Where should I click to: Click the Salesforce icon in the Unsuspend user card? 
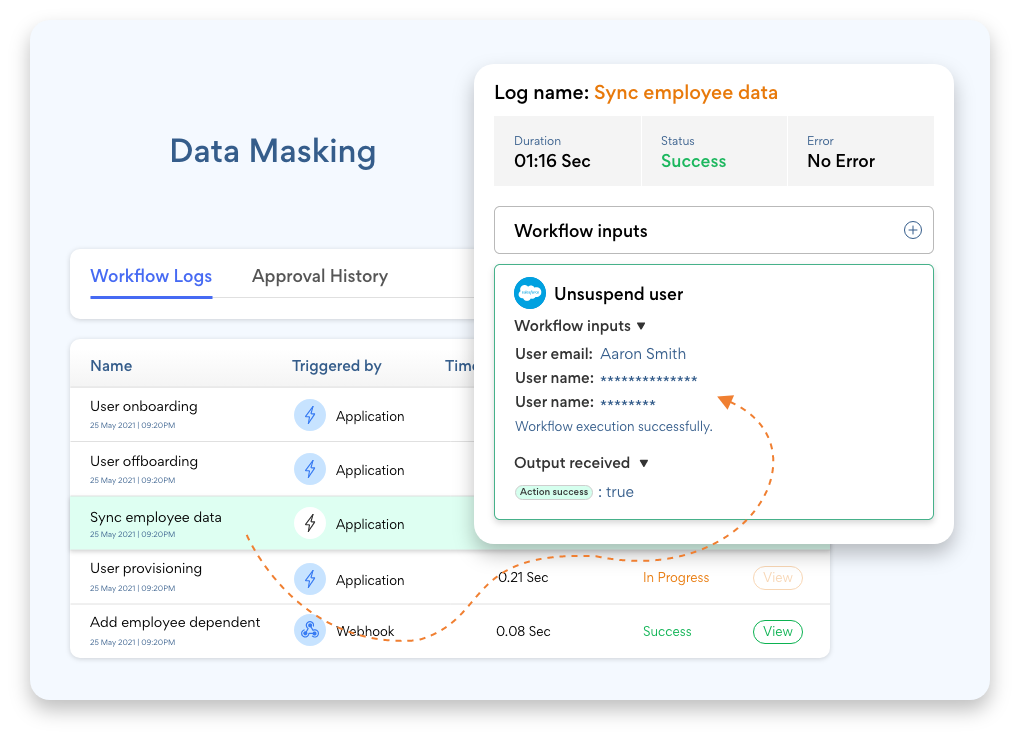click(530, 293)
